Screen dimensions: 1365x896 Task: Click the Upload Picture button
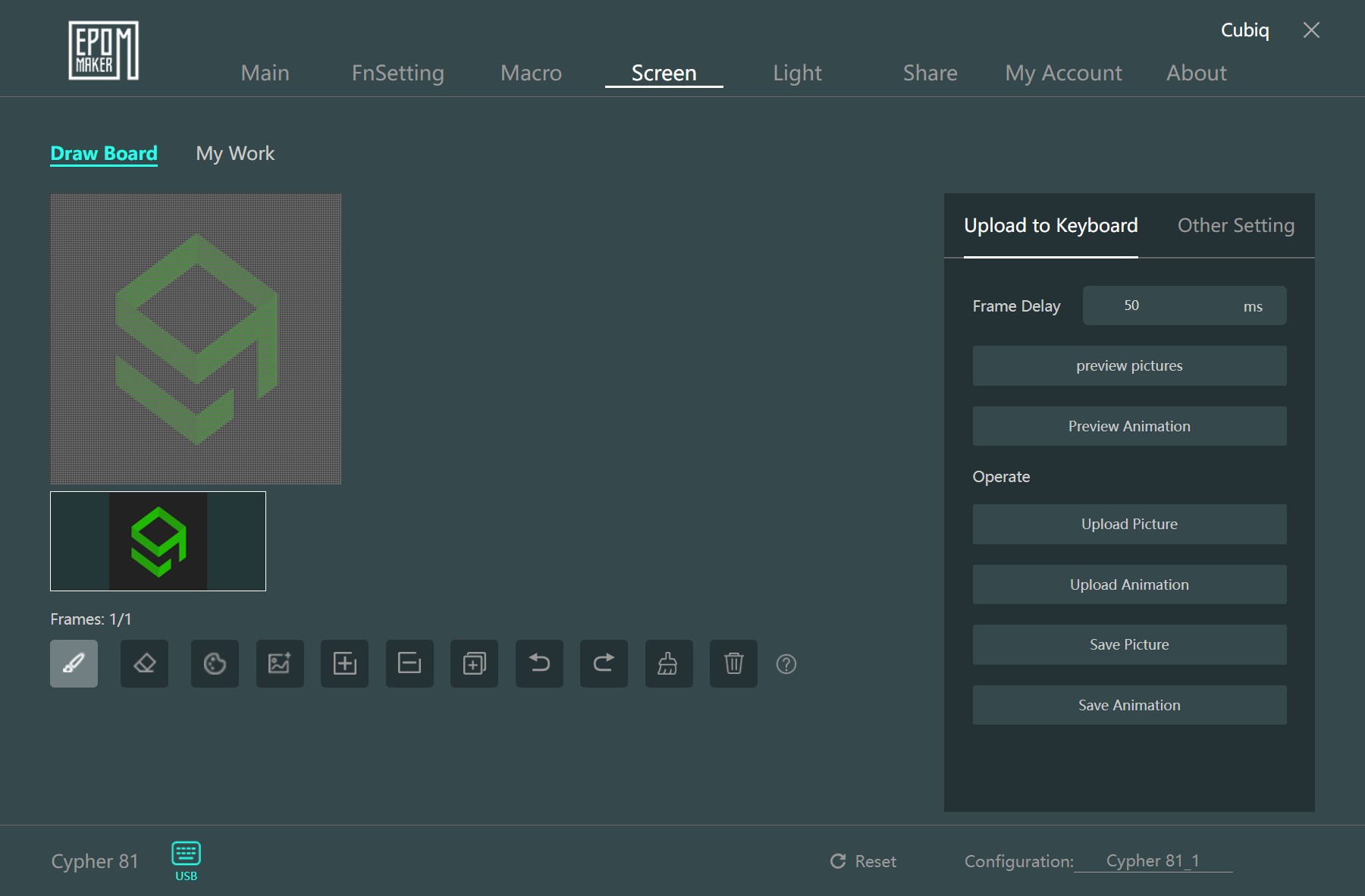[1130, 524]
